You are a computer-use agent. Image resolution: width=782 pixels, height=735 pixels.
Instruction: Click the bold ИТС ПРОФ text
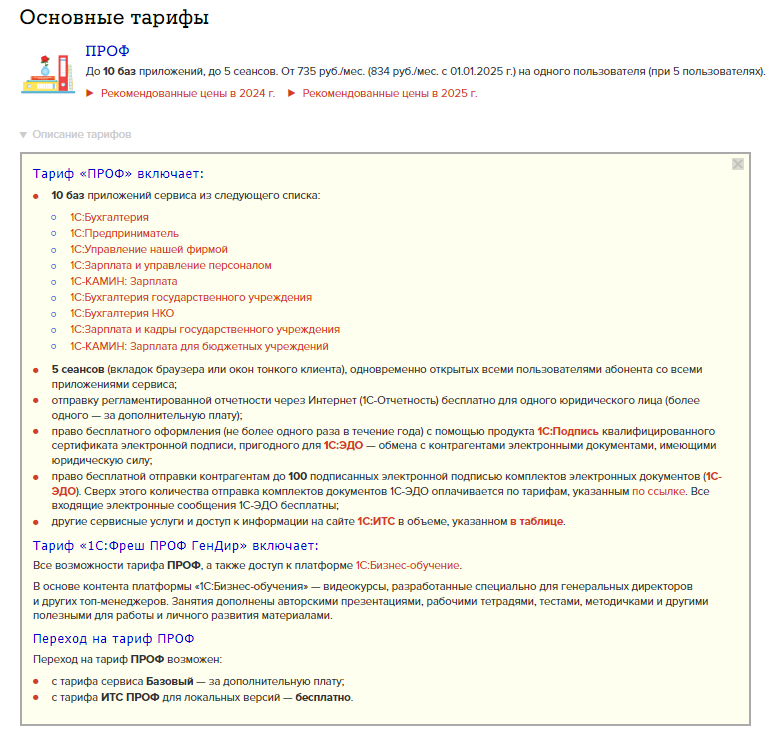click(x=130, y=697)
